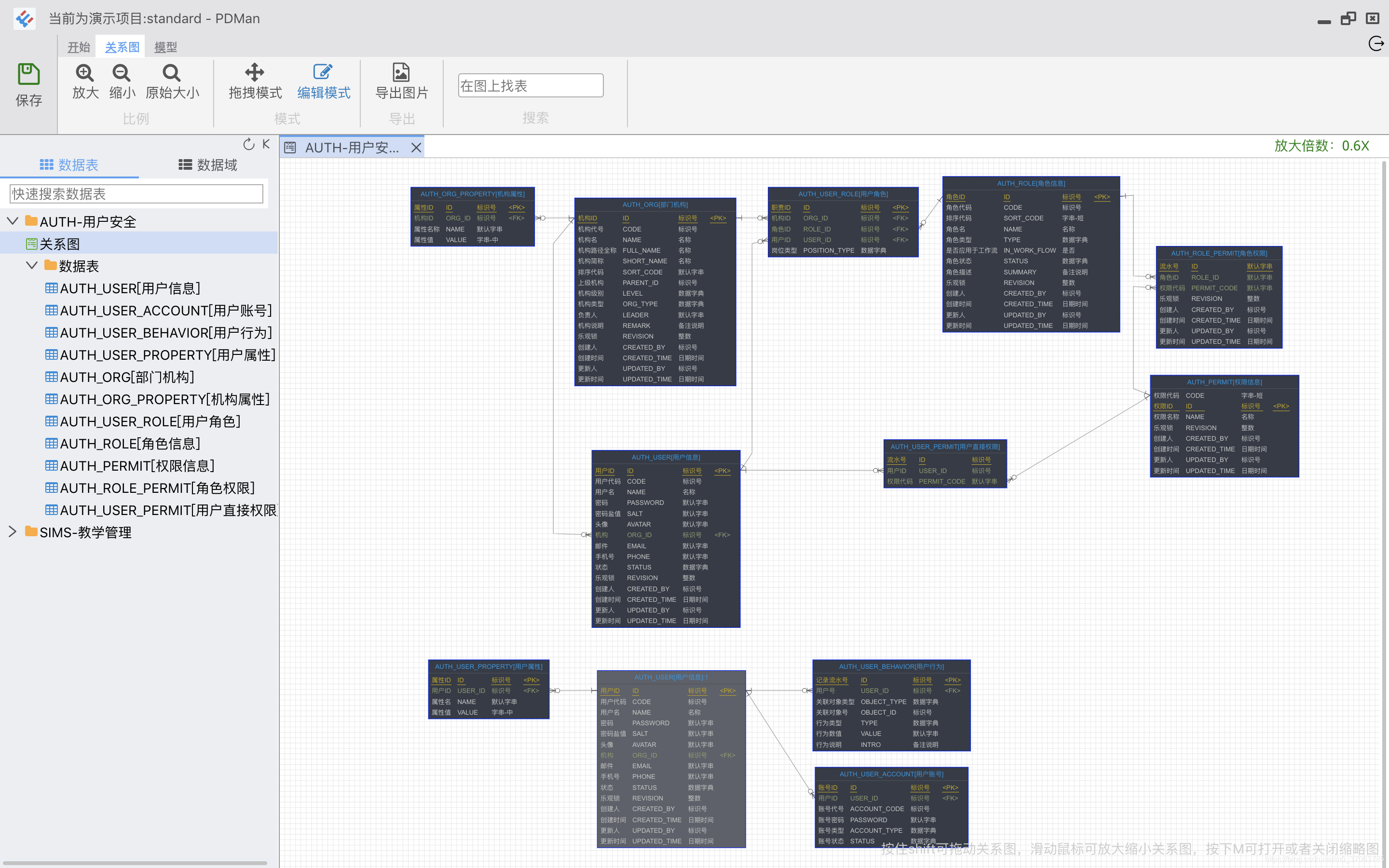Click table icon beside AUTH_USER[用户信息]

[52, 287]
